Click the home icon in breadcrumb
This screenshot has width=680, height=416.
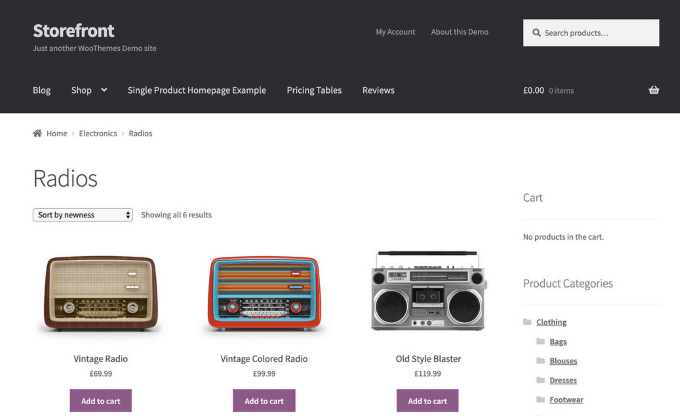[37, 133]
